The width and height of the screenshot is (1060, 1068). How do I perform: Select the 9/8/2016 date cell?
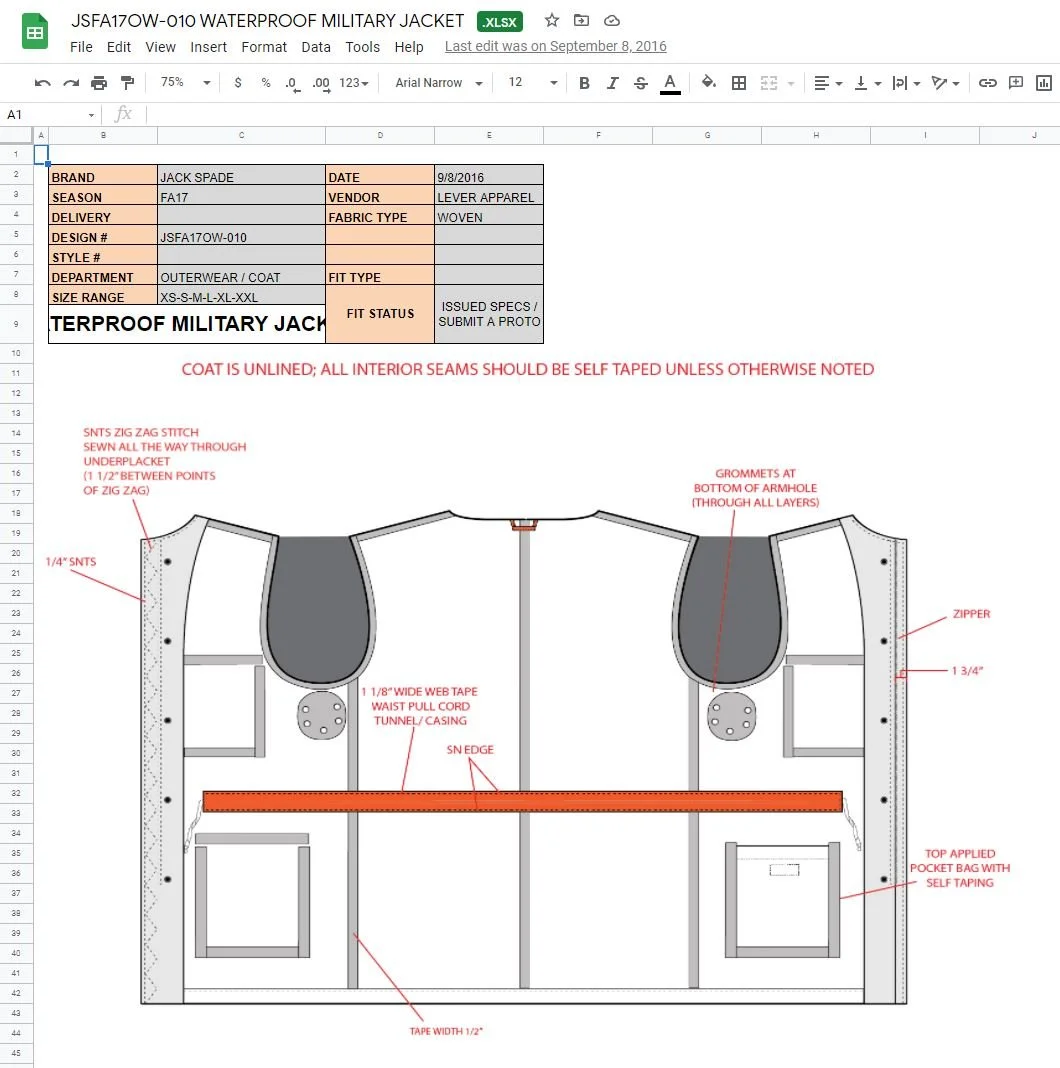(488, 176)
